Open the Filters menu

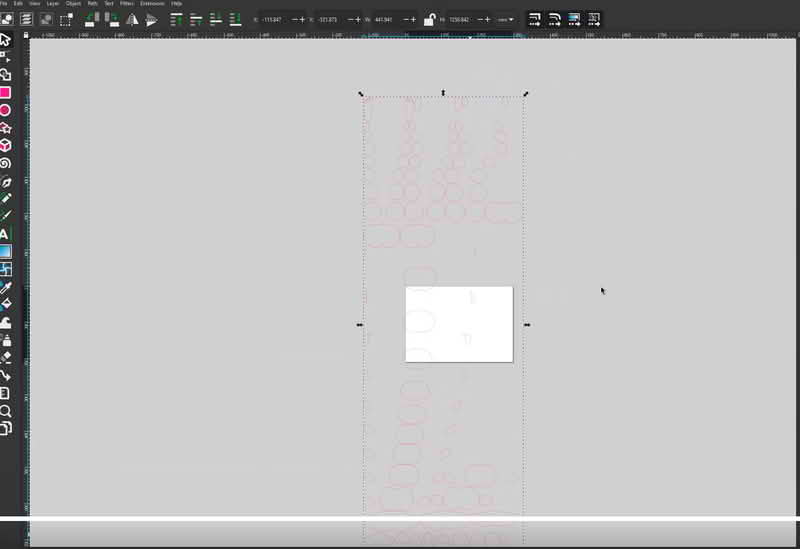pos(127,4)
